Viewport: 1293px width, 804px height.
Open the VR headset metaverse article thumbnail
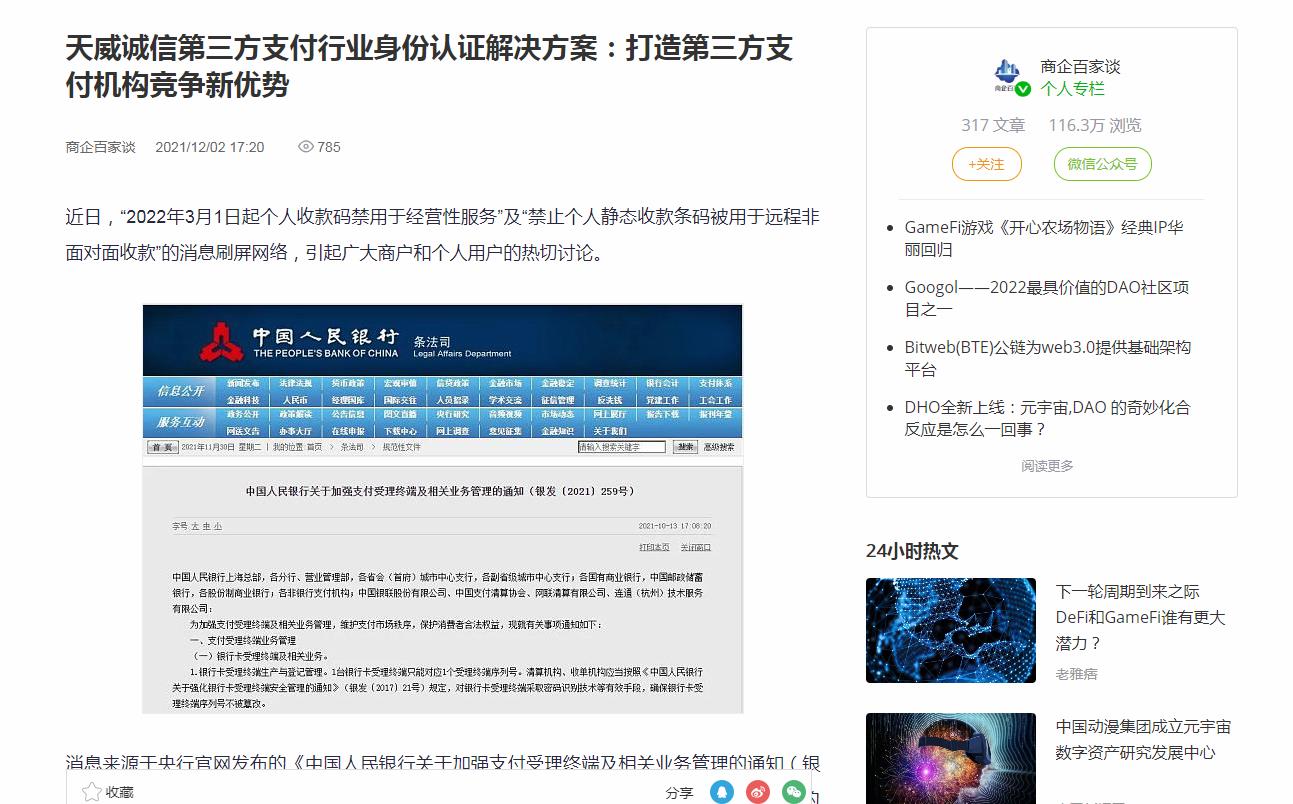(951, 758)
